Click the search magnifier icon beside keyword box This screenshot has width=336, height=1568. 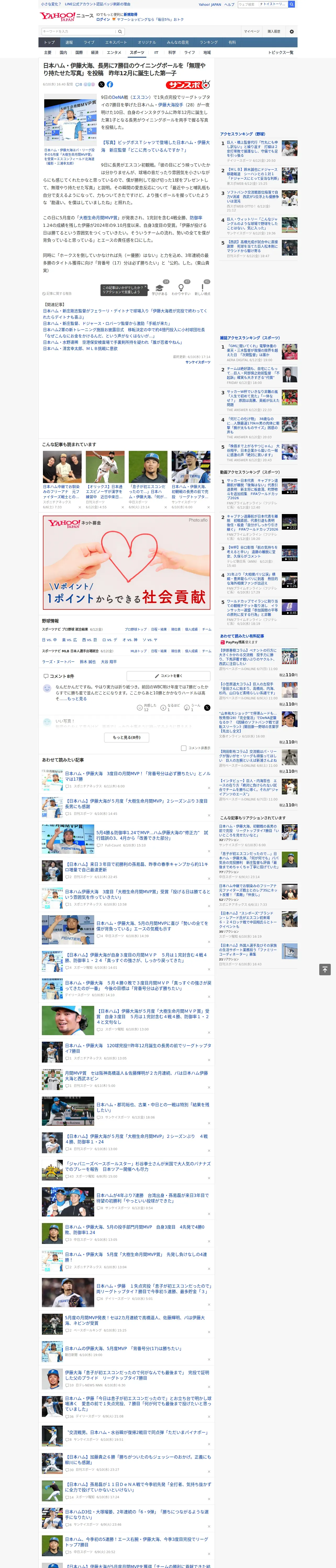click(x=120, y=32)
